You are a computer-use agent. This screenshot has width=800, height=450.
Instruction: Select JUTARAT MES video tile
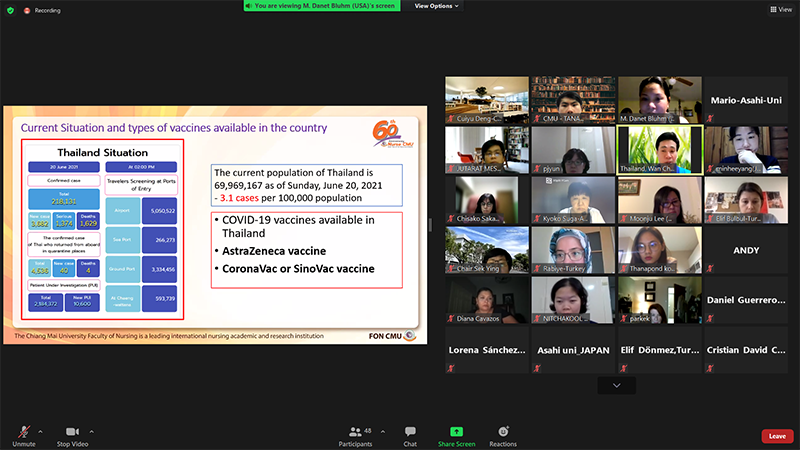(x=487, y=150)
